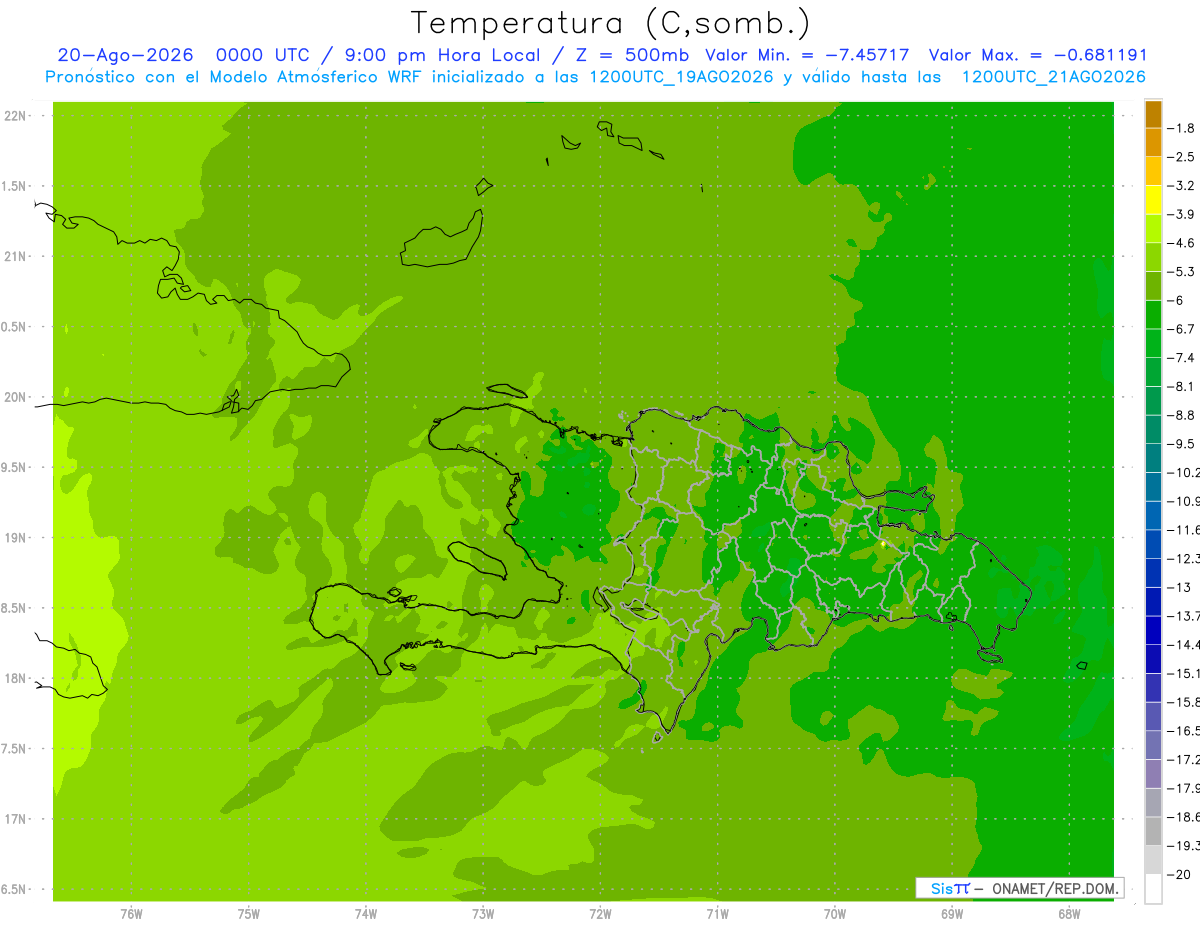Click the "74W" longitude label

(366, 913)
